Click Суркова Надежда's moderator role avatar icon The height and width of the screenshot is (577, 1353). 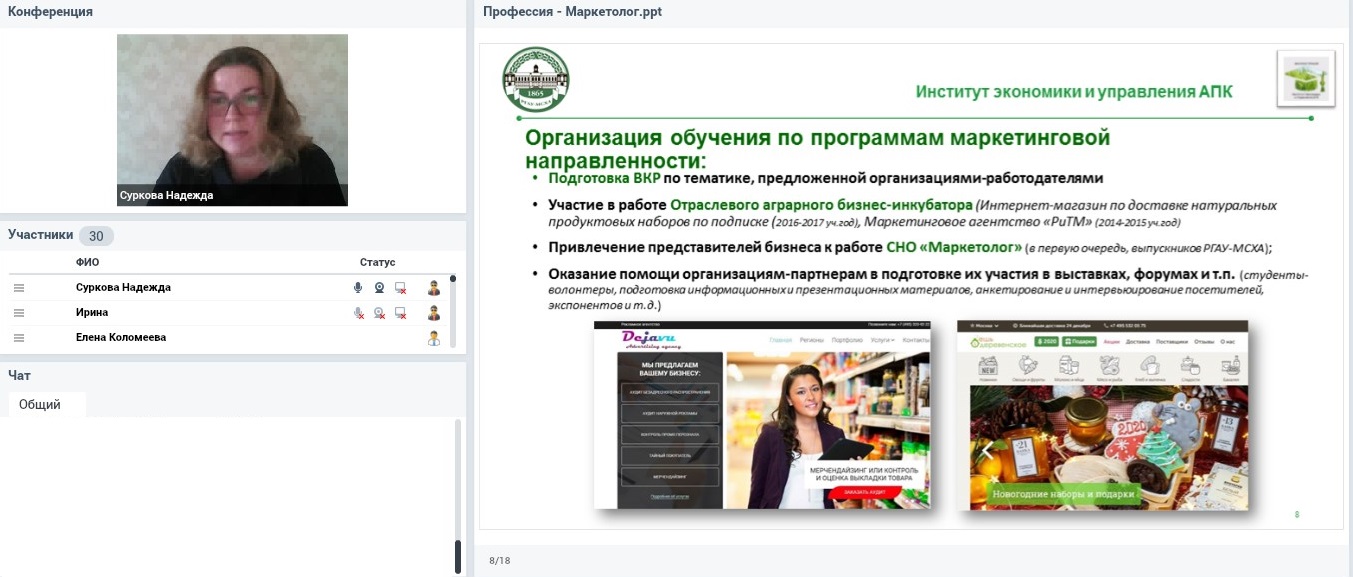[x=434, y=288]
